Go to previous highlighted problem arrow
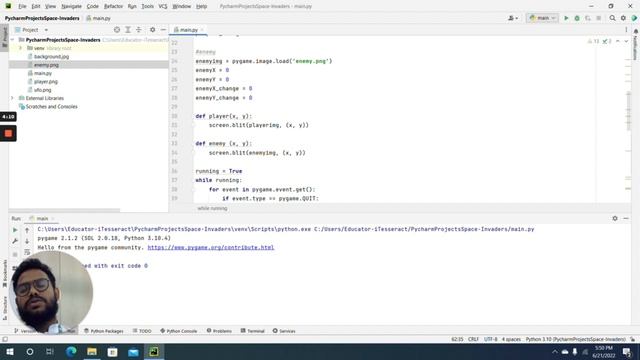Screen dimensions: 640x360 click(x=618, y=41)
